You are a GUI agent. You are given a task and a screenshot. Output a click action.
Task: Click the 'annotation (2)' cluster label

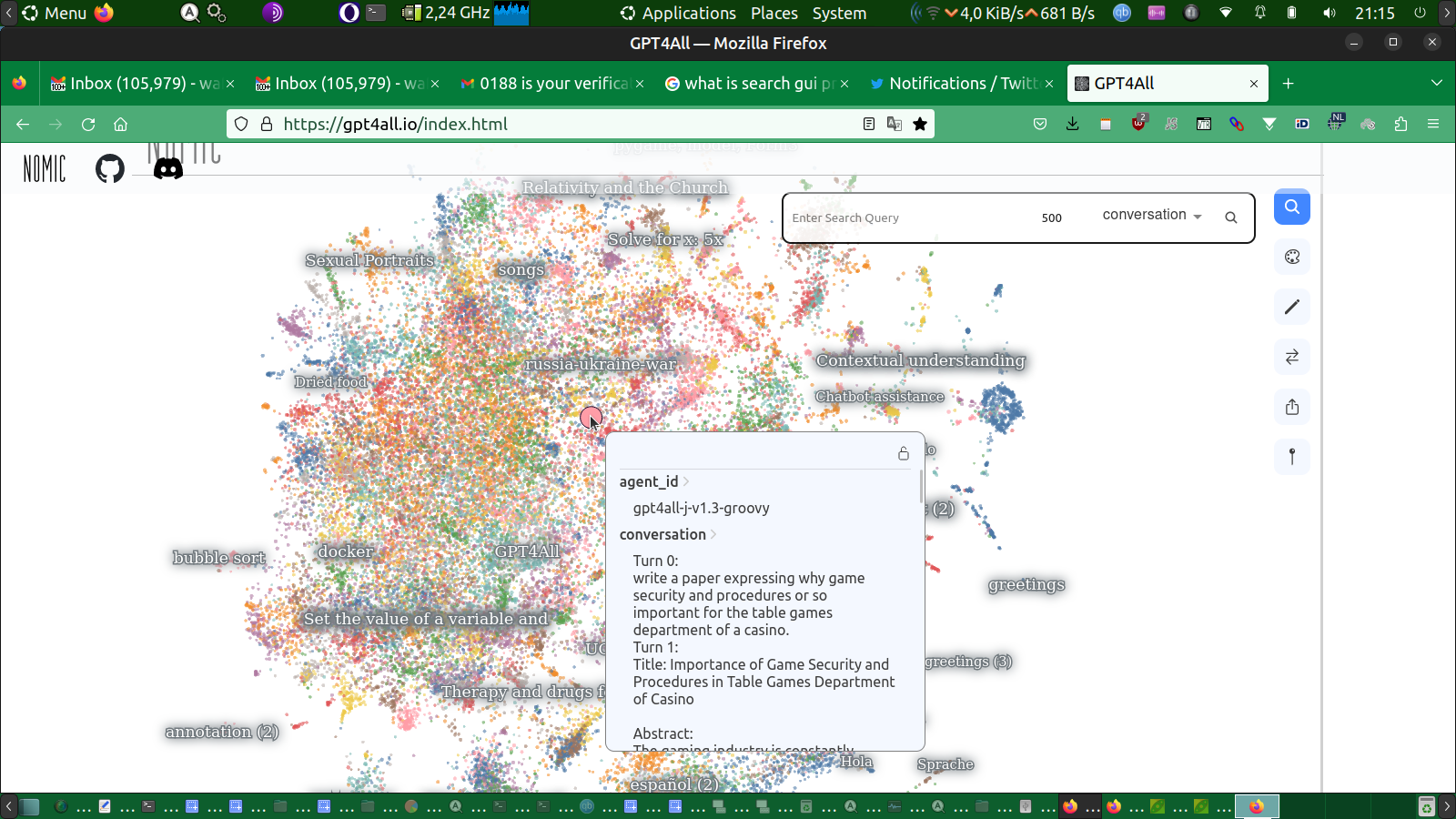222,732
